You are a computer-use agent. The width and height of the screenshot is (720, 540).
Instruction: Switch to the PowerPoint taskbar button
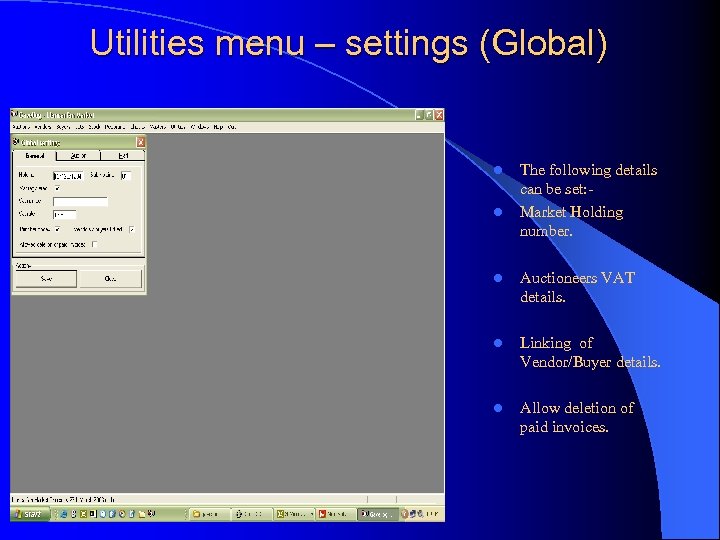pyautogui.click(x=336, y=514)
